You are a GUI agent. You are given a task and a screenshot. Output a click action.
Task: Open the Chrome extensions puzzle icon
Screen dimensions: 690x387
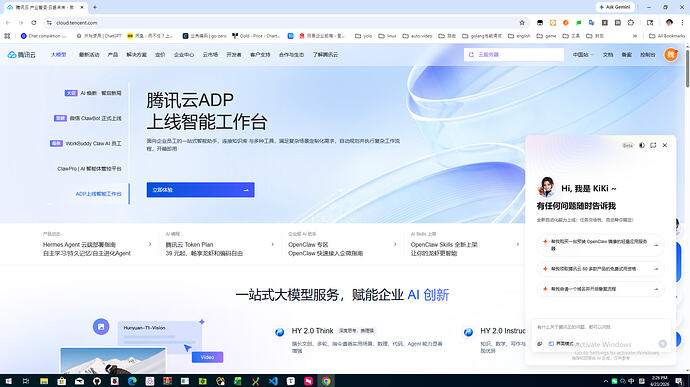631,22
